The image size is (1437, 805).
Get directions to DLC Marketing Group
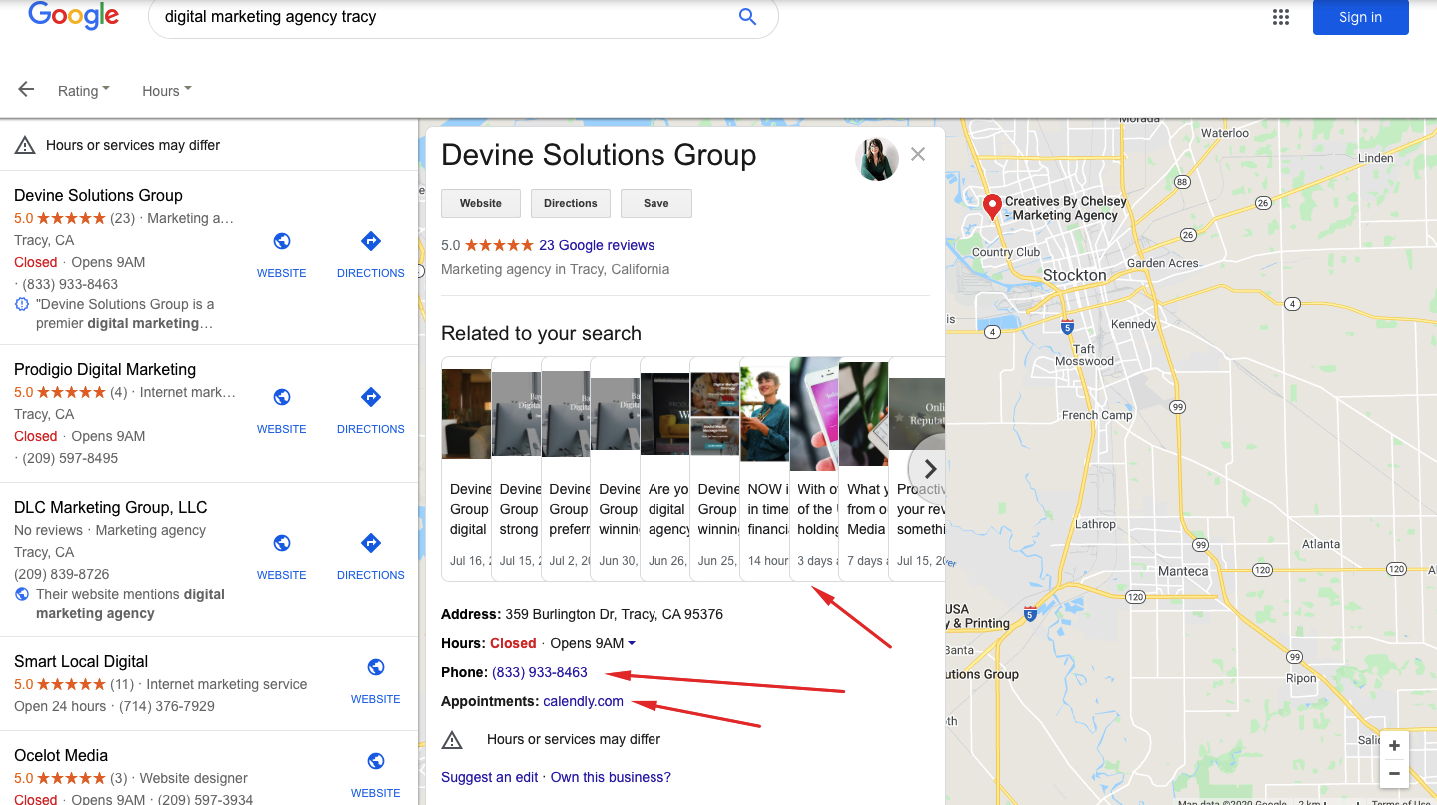[x=371, y=543]
